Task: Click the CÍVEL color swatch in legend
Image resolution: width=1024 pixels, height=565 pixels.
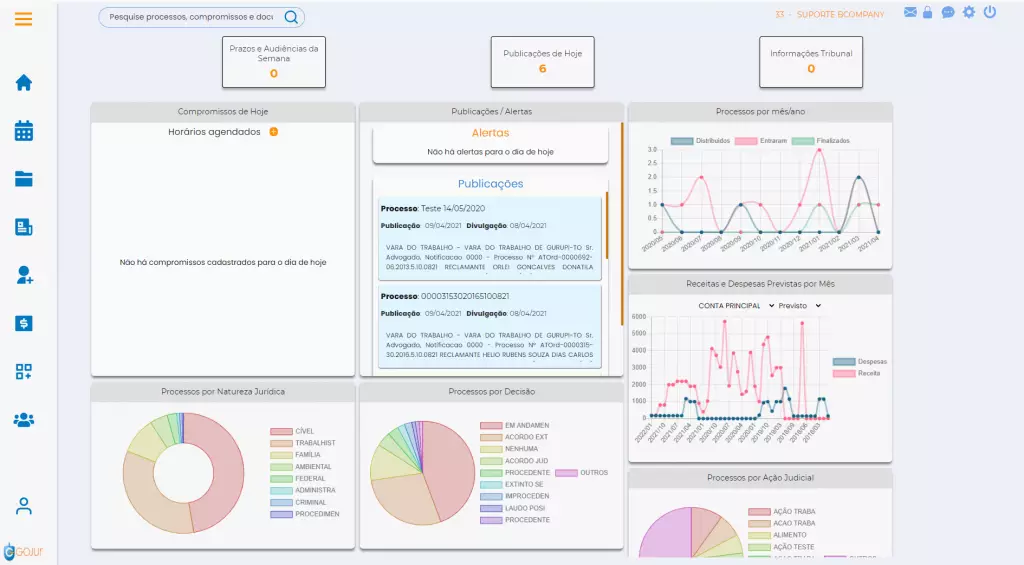Action: (281, 431)
